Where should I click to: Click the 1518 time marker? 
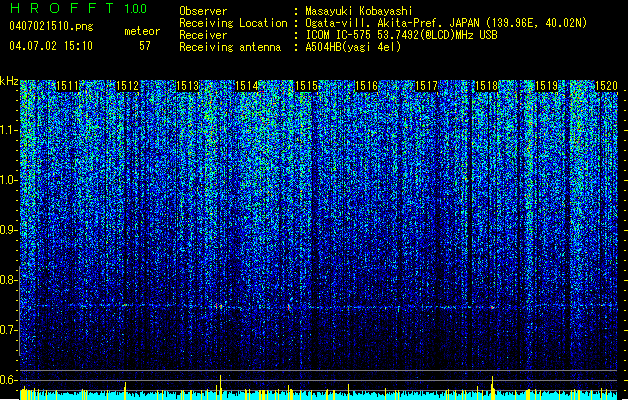pyautogui.click(x=486, y=86)
